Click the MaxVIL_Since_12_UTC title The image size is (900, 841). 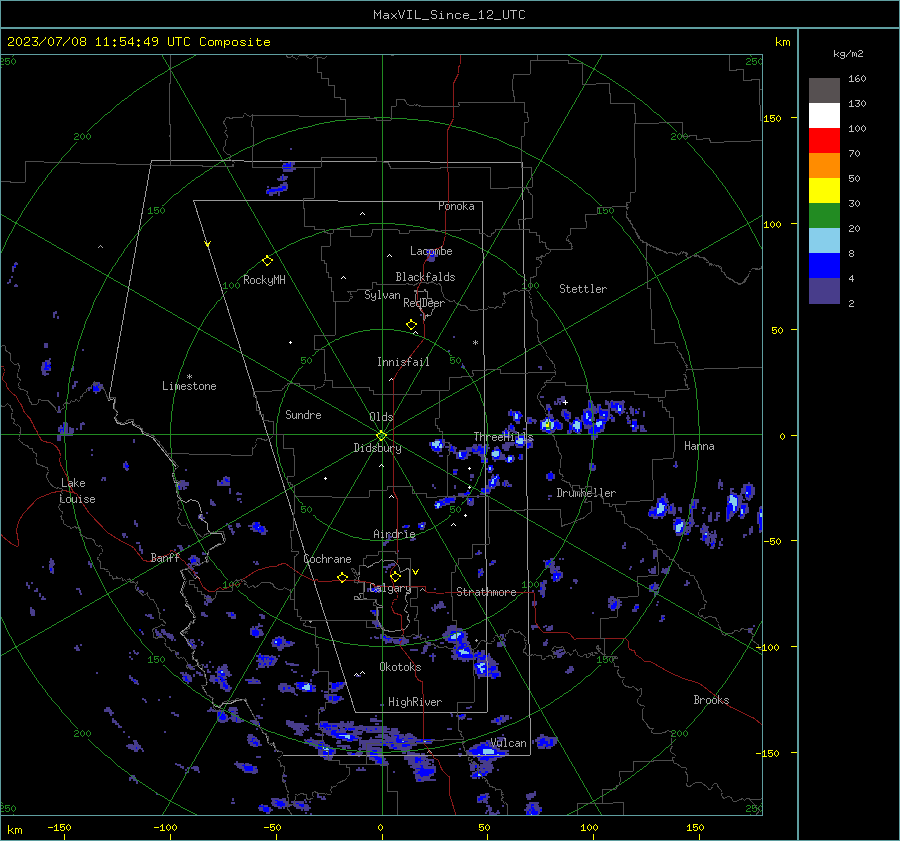tap(449, 15)
